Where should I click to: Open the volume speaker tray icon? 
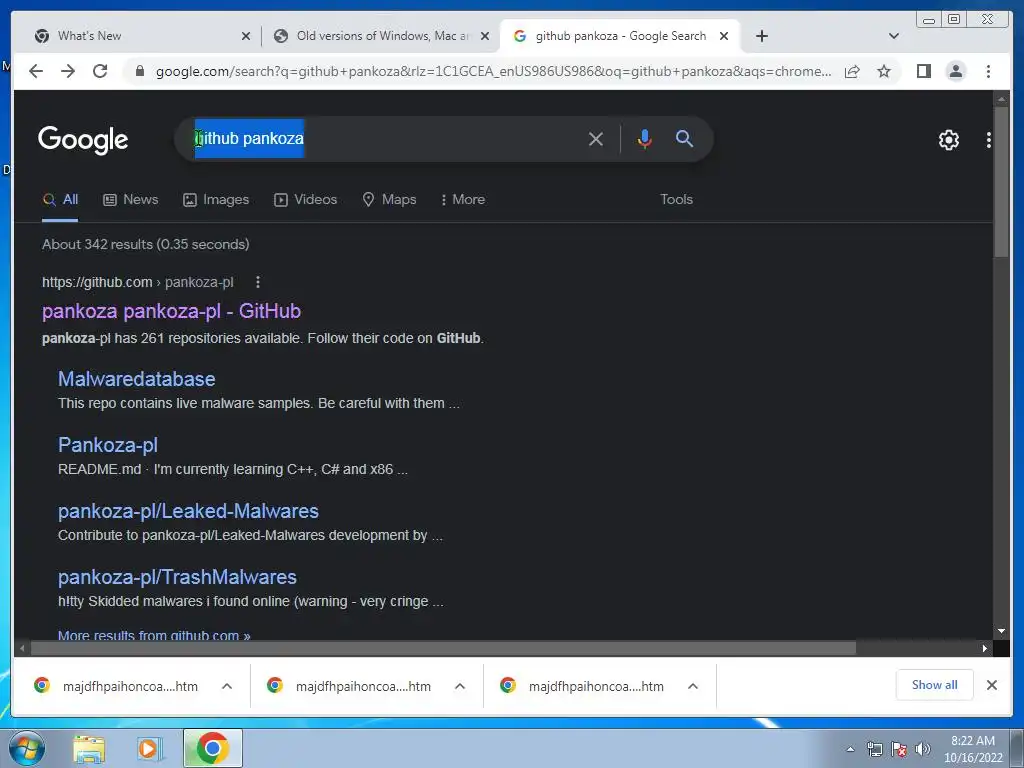pos(922,749)
